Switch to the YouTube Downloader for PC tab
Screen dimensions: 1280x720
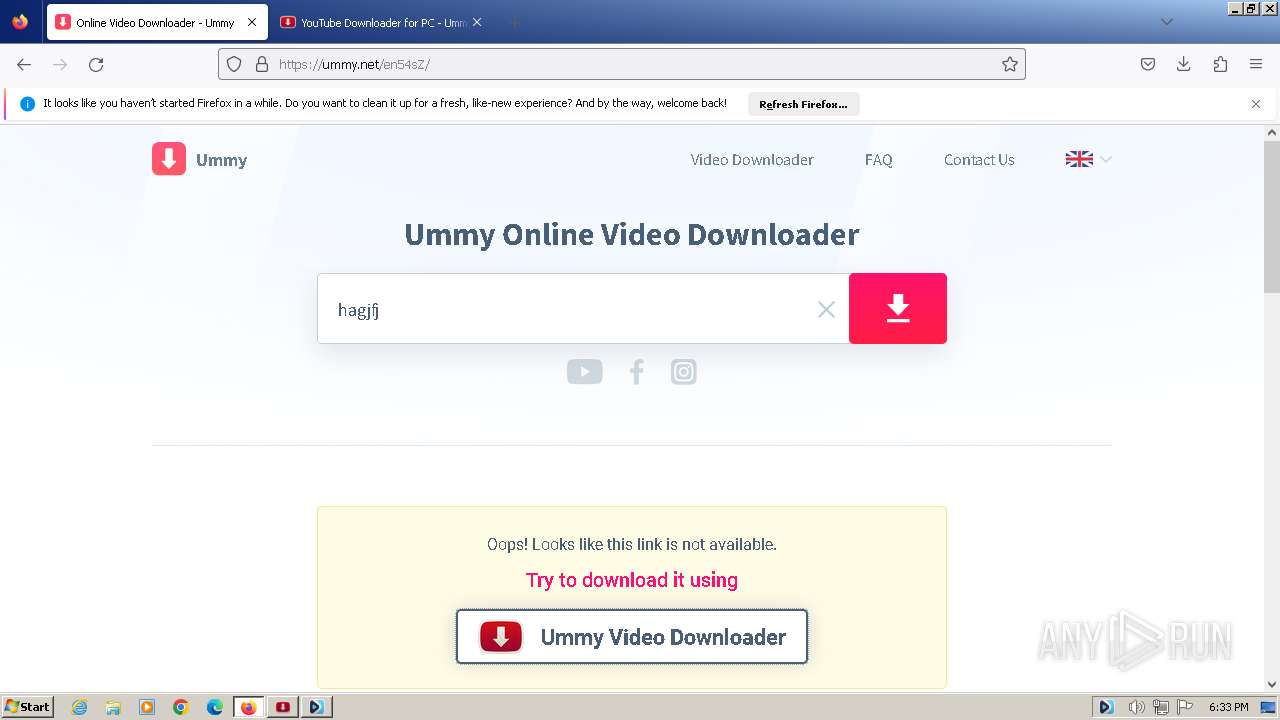[382, 22]
